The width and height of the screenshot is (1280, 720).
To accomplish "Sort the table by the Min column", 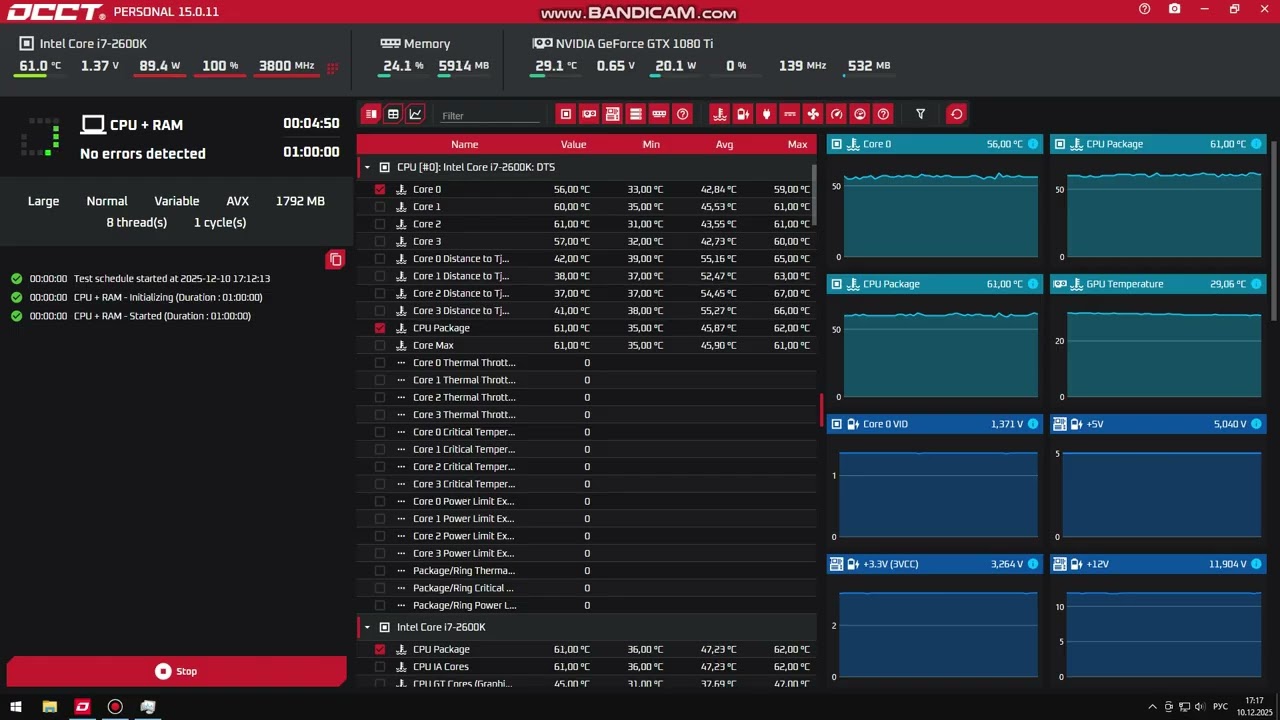I will tap(651, 144).
